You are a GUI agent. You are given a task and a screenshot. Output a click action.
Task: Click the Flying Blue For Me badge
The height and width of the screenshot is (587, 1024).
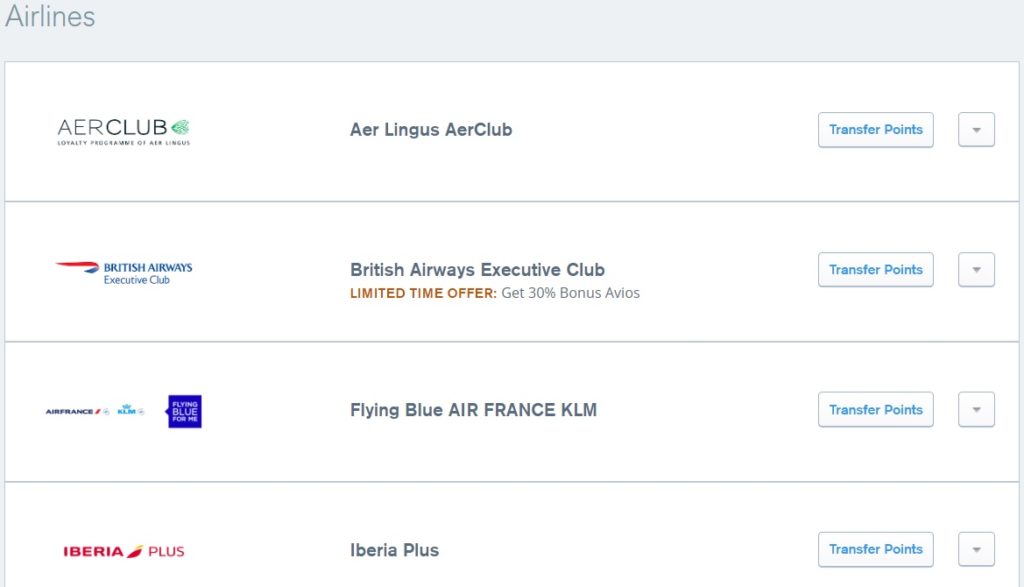coord(184,411)
